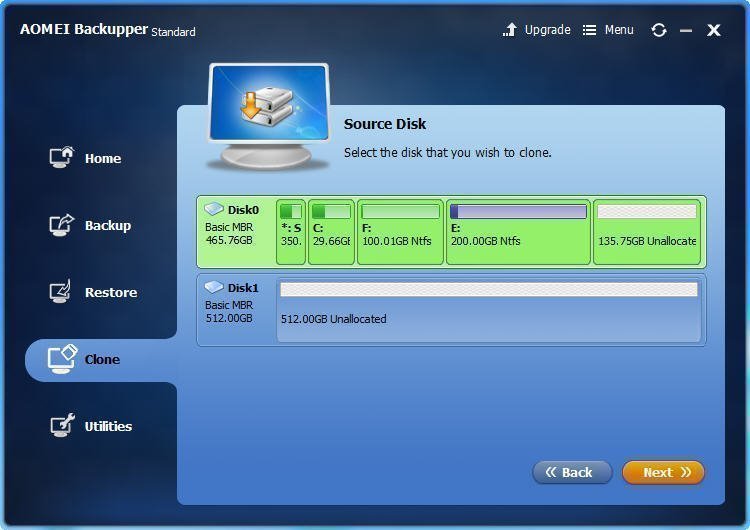Click the Disk1 'Basic MBR' text
Image resolution: width=750 pixels, height=530 pixels.
coord(229,305)
